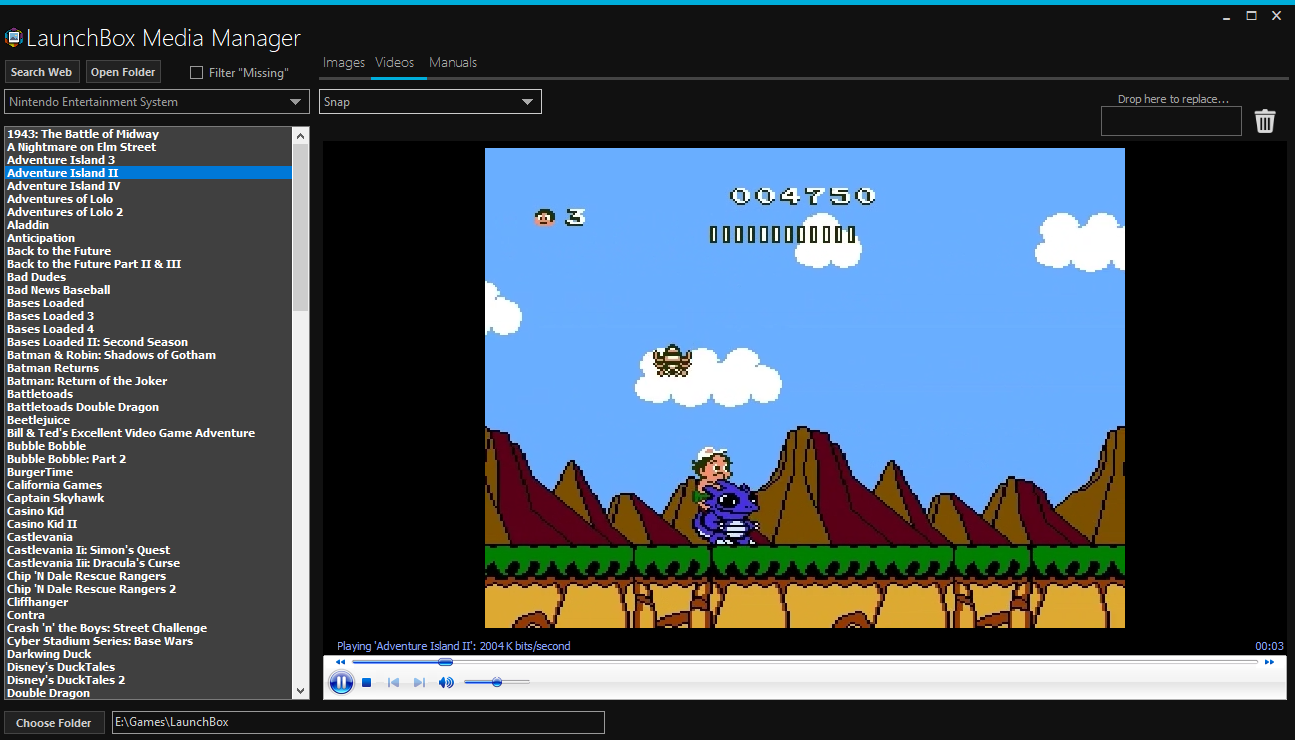This screenshot has height=740, width=1295.
Task: Switch to the Images tab
Action: [343, 62]
